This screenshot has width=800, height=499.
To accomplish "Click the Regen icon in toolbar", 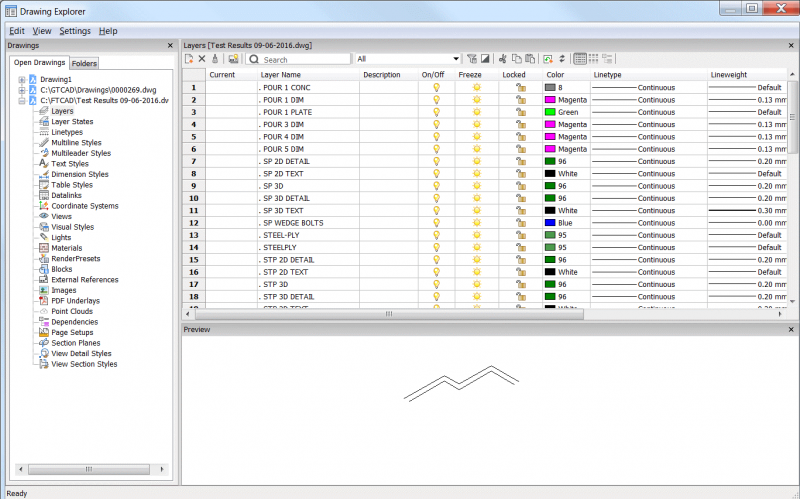I will [548, 59].
